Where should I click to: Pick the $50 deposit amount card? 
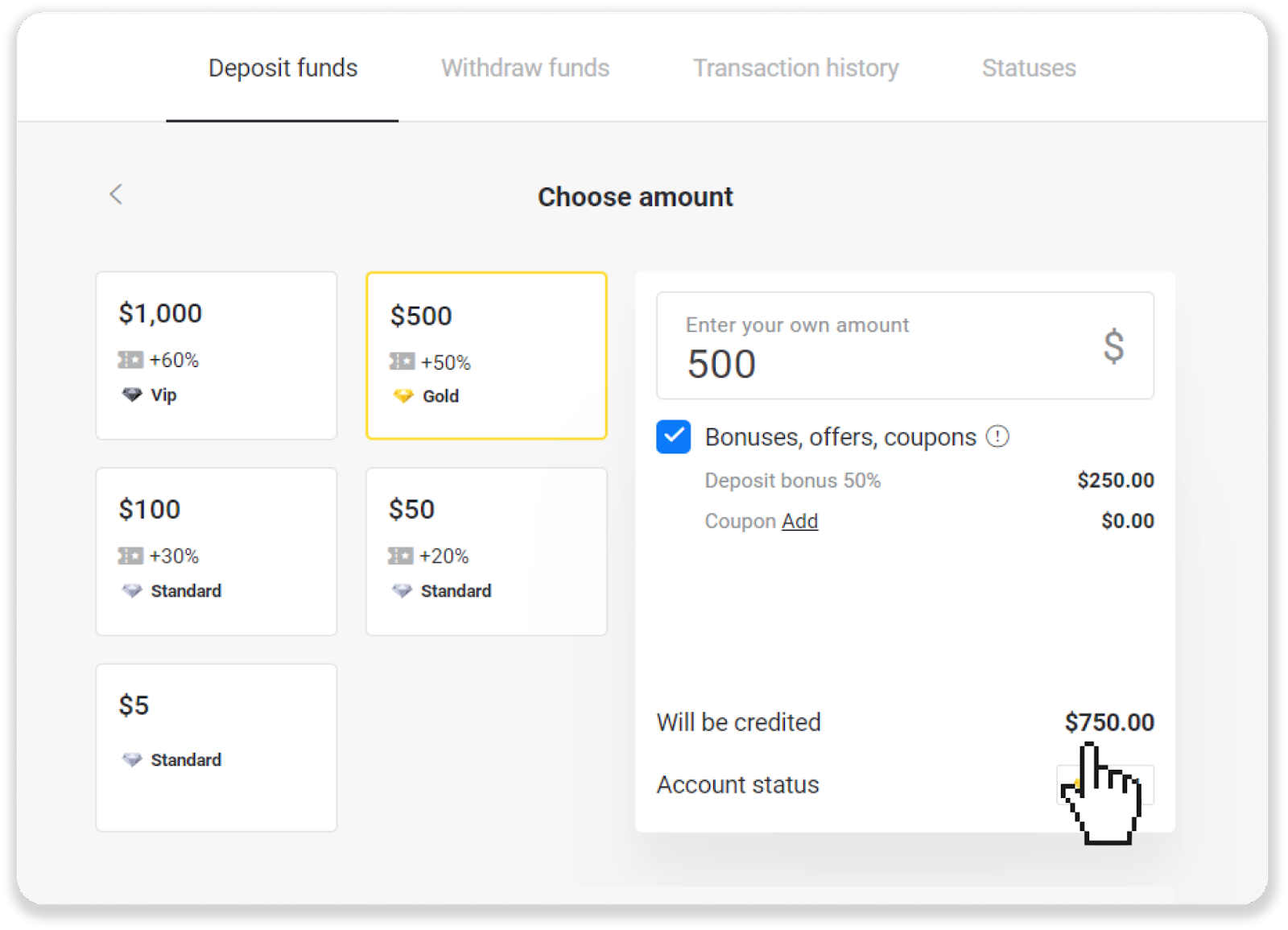pos(486,551)
